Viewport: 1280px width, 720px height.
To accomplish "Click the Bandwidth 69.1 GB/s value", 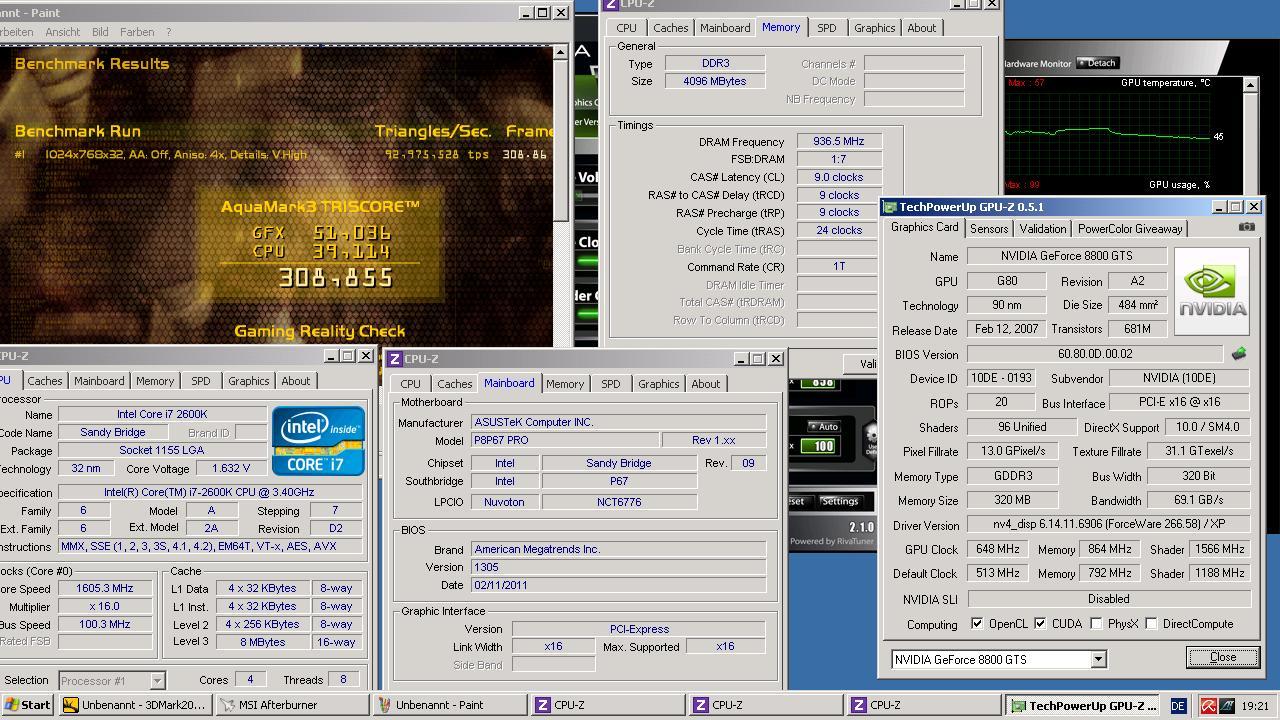I will [x=1199, y=500].
